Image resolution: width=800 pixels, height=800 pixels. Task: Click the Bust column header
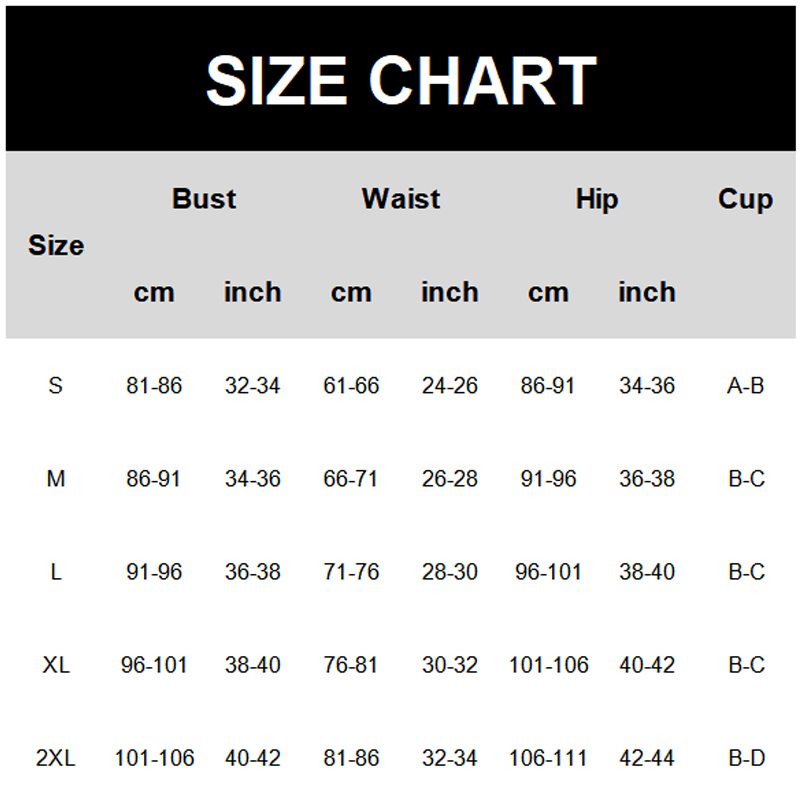[204, 199]
